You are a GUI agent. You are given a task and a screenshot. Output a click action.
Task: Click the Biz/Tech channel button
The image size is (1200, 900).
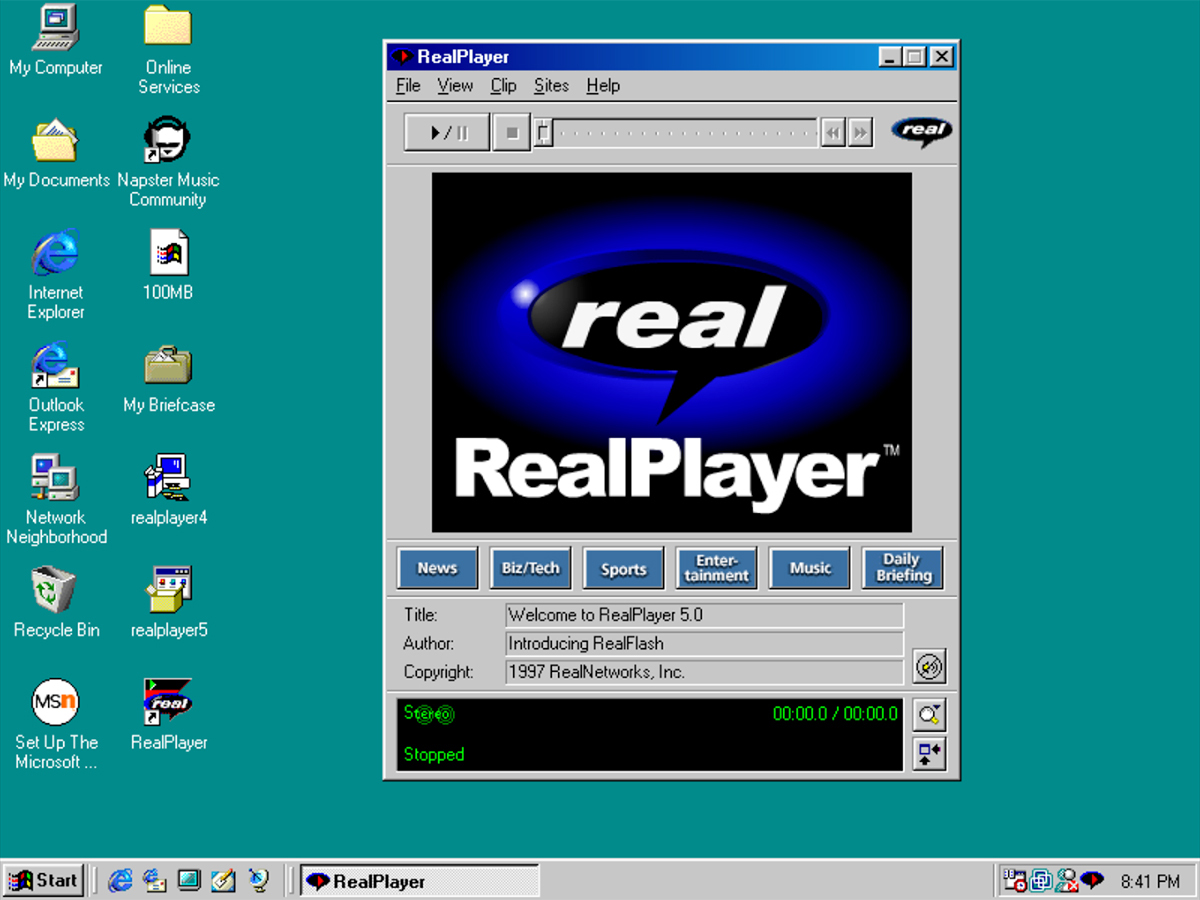[530, 568]
